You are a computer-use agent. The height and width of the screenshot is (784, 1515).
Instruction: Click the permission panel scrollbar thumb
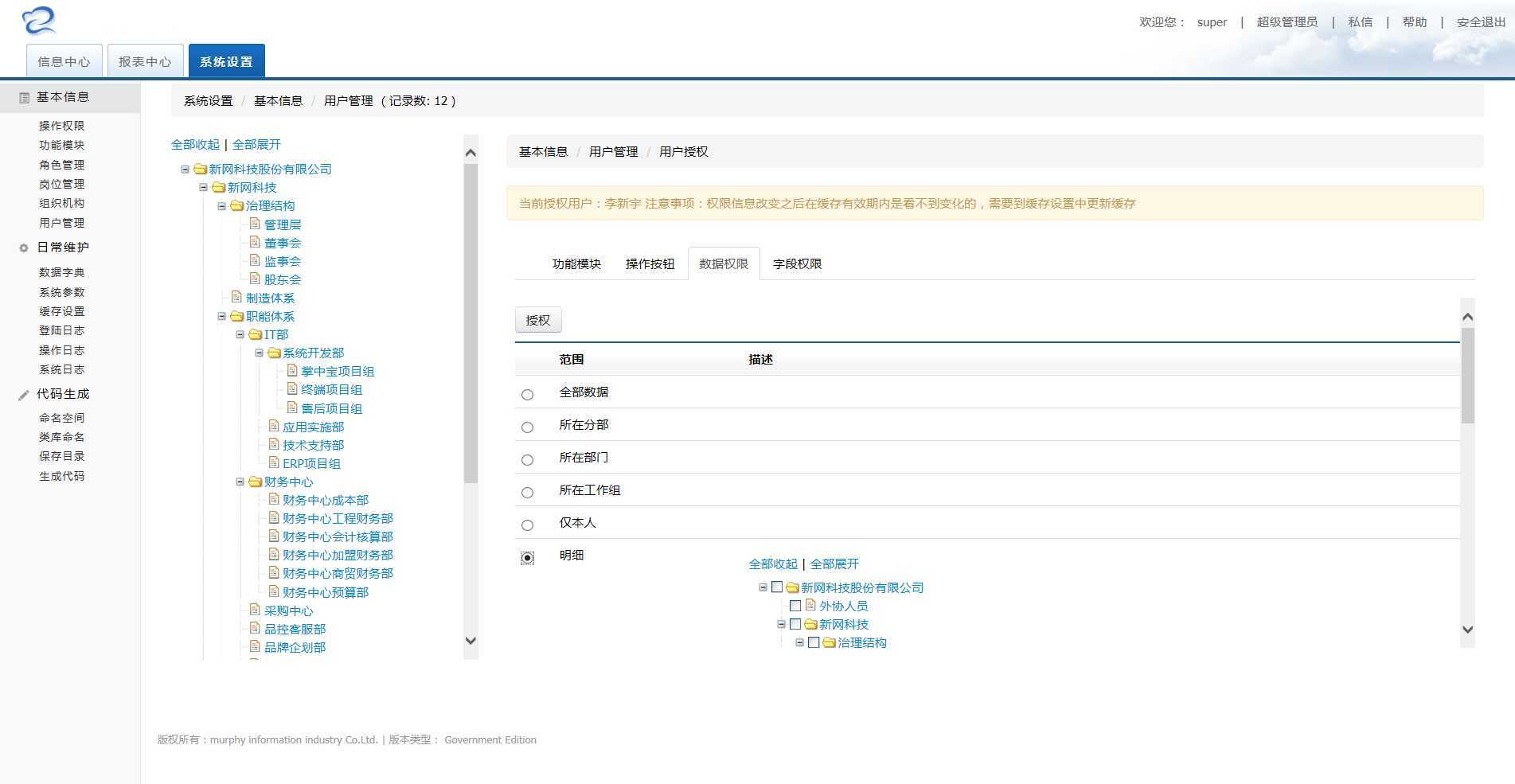click(x=1468, y=376)
